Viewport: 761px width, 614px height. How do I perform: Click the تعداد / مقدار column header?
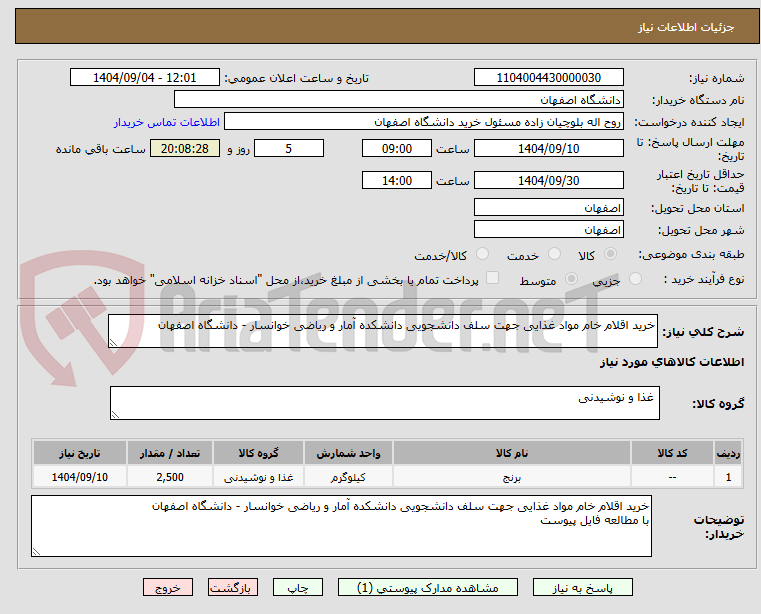(170, 453)
